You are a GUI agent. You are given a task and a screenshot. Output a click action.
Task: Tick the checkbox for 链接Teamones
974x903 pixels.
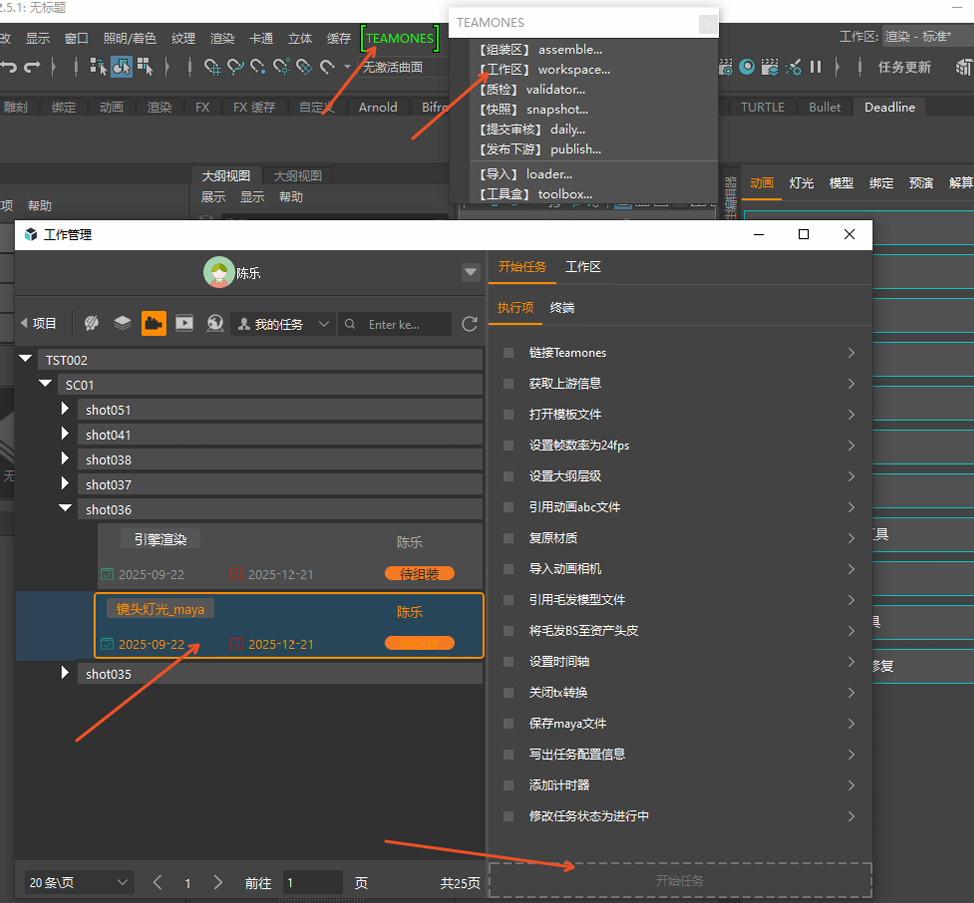tap(508, 353)
